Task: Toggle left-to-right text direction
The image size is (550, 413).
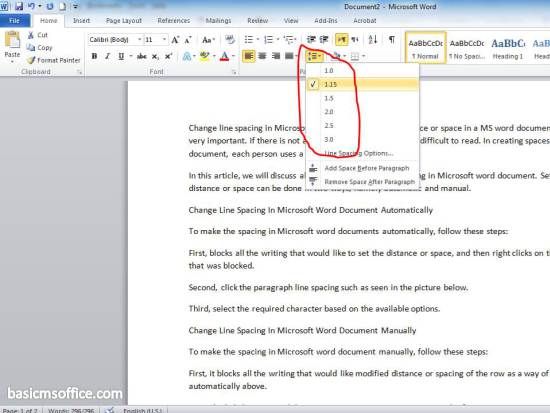Action: click(x=341, y=40)
